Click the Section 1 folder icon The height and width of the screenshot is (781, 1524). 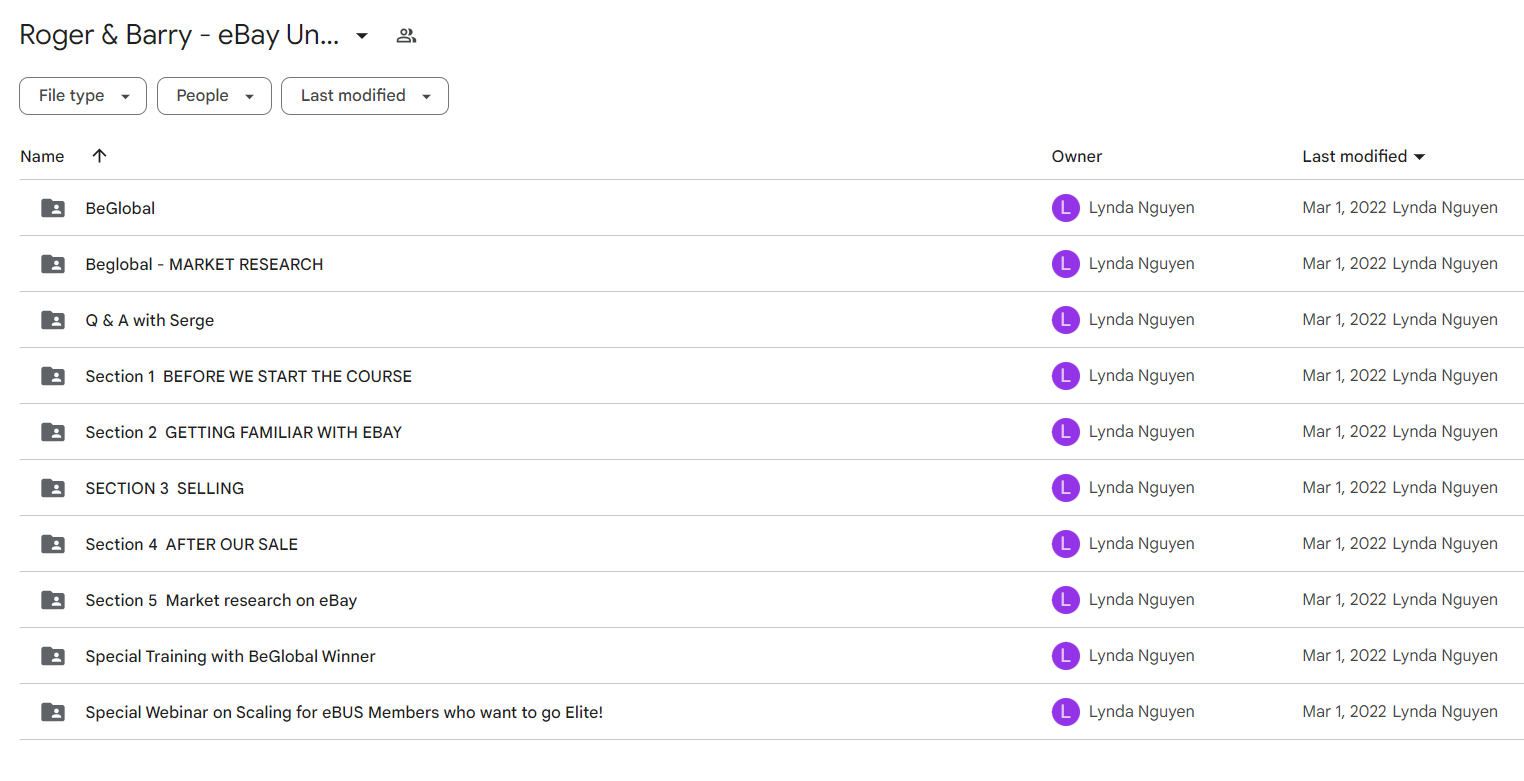click(x=53, y=376)
